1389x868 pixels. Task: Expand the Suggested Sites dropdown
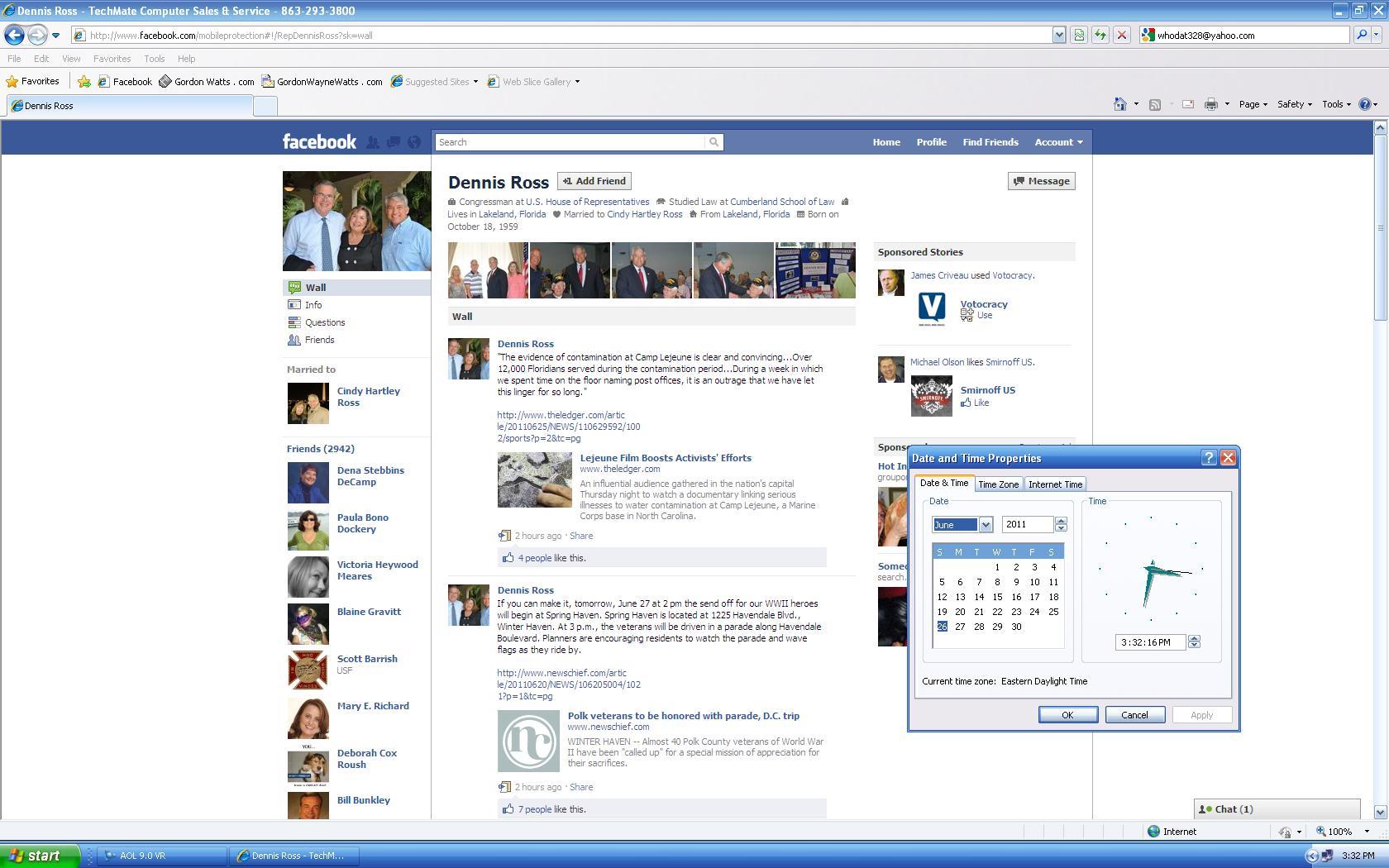475,82
